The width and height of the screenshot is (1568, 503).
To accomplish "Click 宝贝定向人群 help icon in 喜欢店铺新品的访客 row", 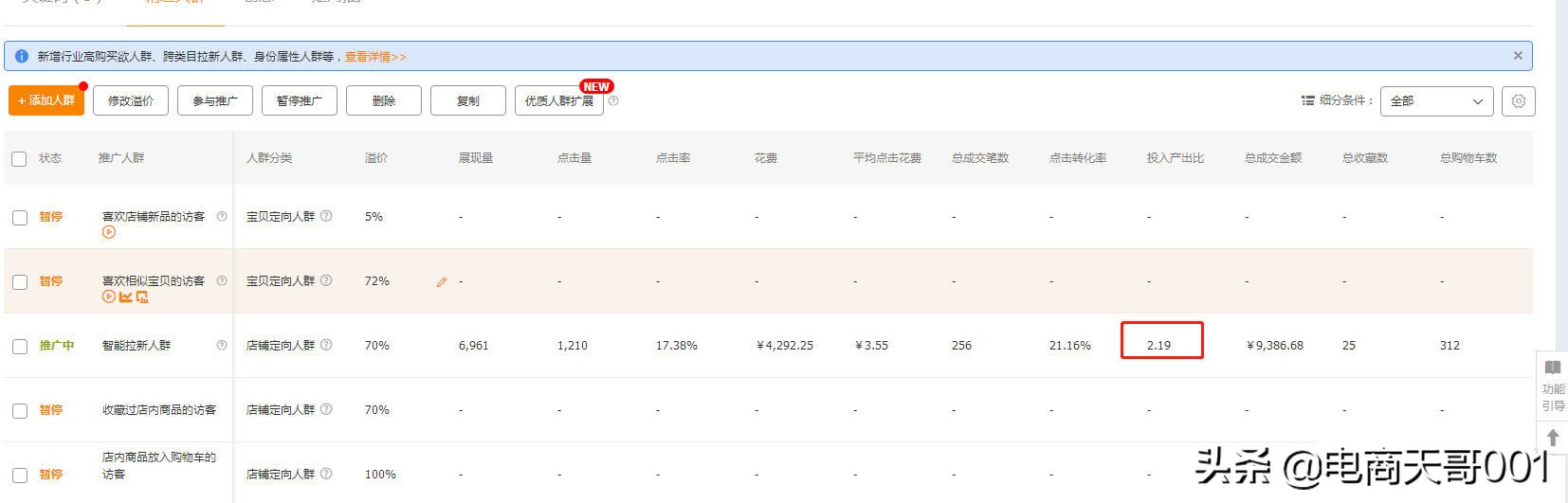I will tap(326, 216).
